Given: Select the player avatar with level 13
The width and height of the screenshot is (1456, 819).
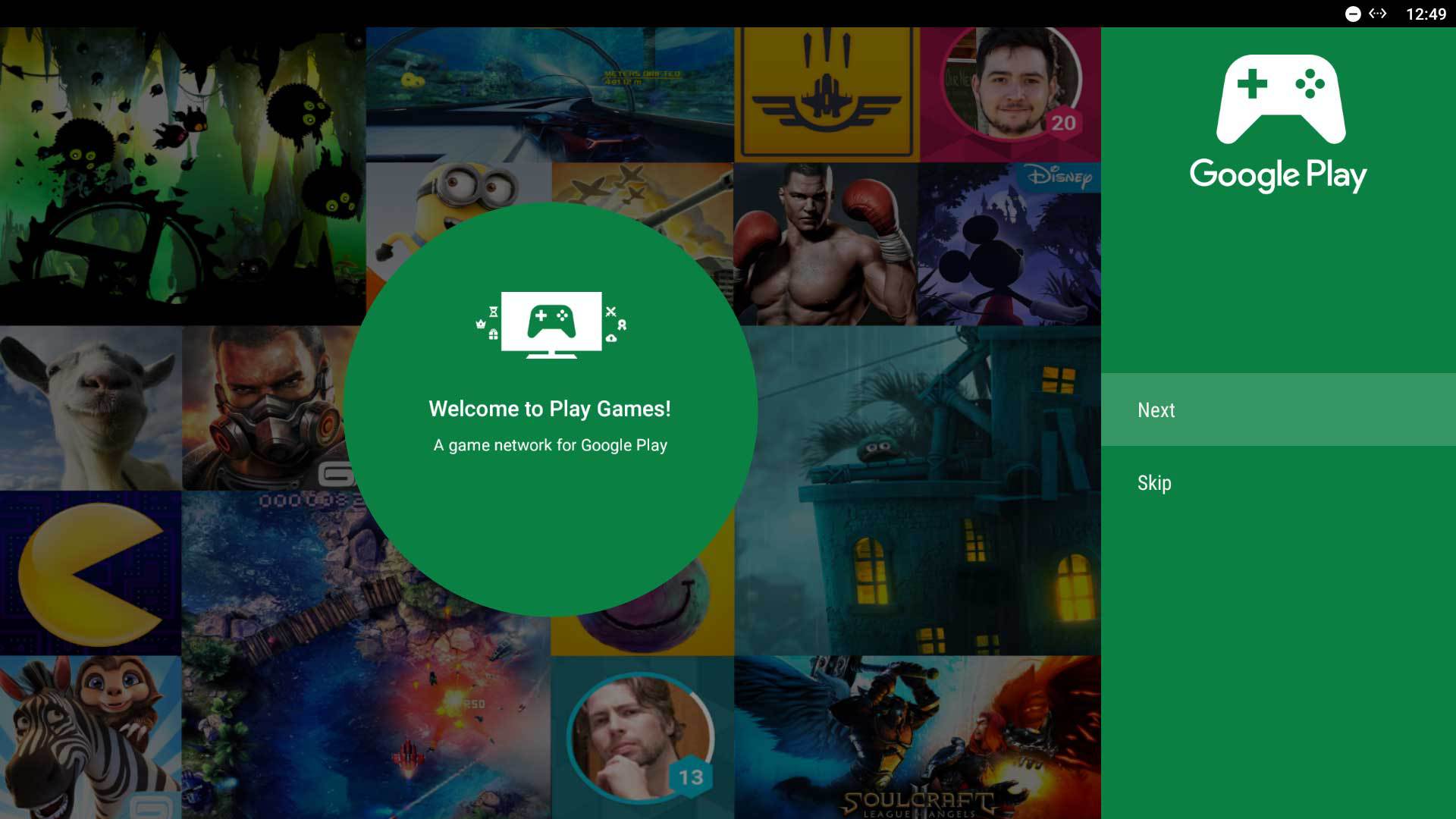Looking at the screenshot, I should pos(642,737).
